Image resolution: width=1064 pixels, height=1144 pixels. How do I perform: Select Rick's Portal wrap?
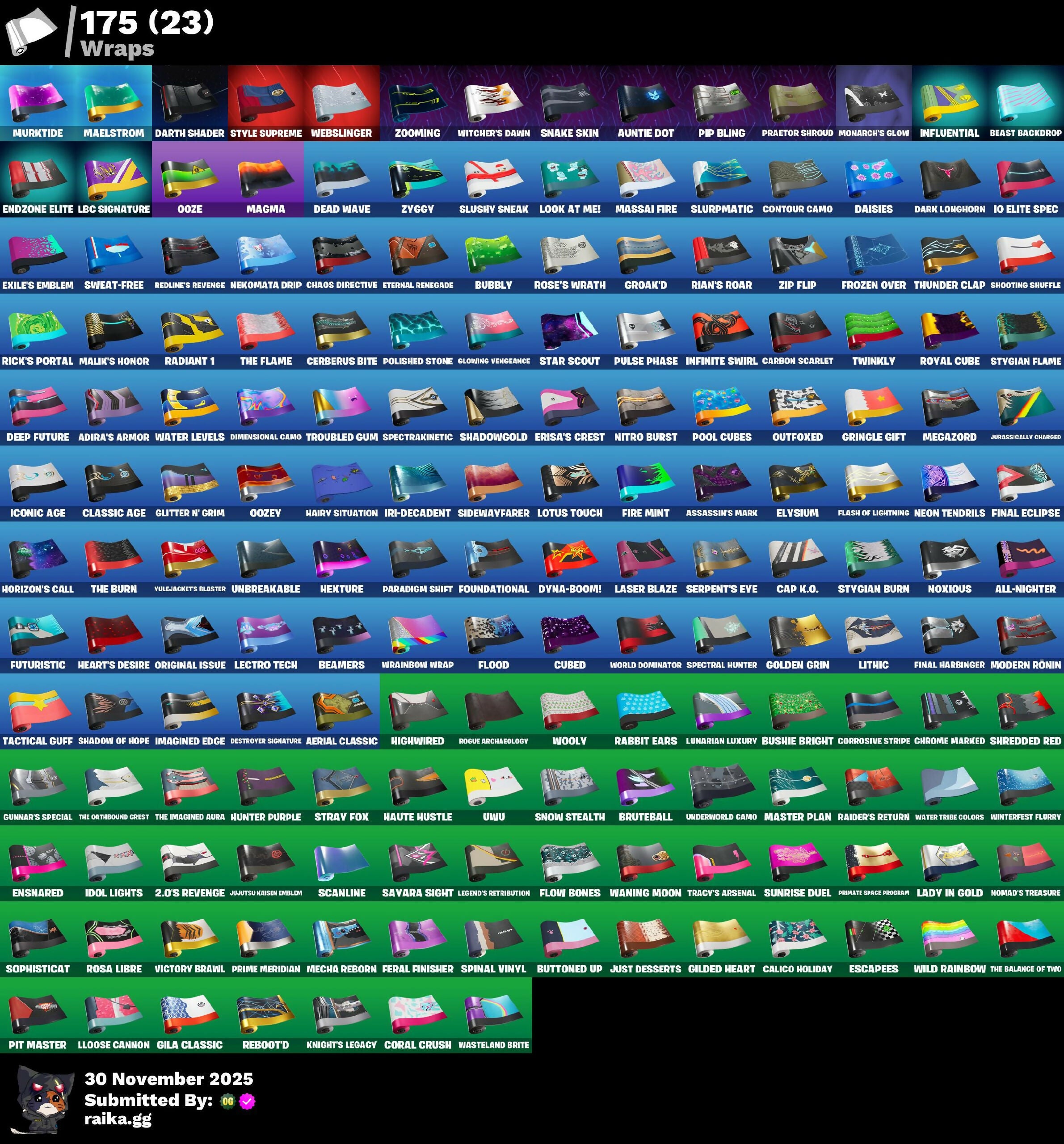point(38,329)
